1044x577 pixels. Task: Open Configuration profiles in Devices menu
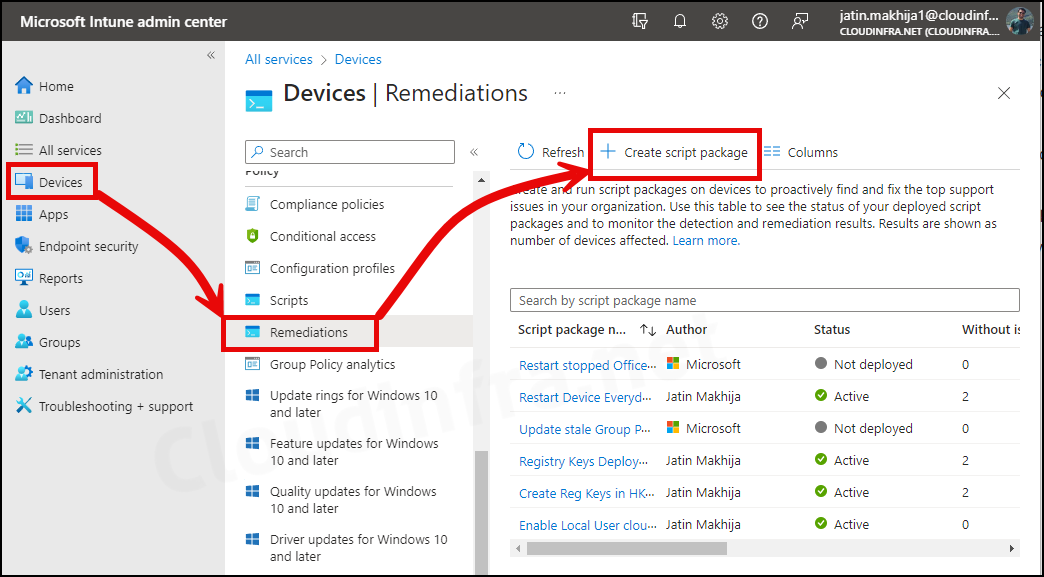[332, 268]
